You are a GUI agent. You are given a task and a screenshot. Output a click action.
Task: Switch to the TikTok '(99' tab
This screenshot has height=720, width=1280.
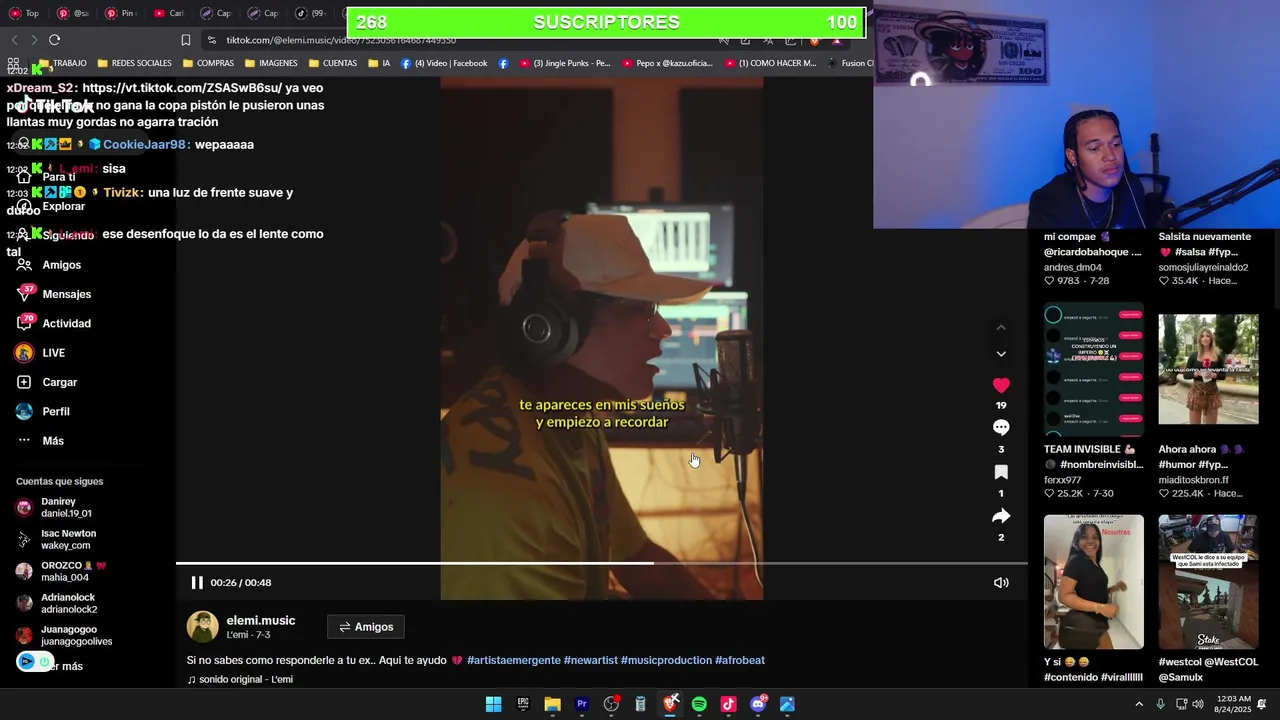click(312, 13)
